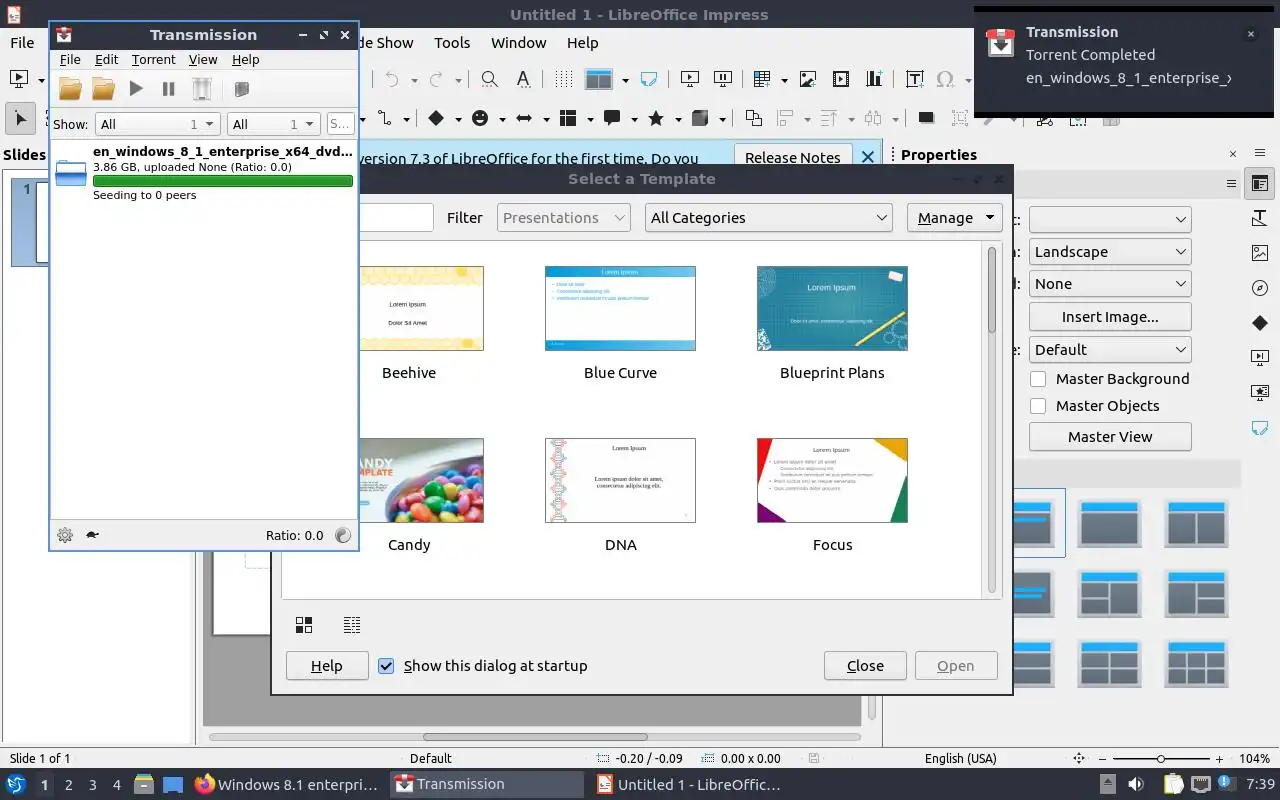Toggle the display grid icon
1280x800 pixels.
pos(564,79)
